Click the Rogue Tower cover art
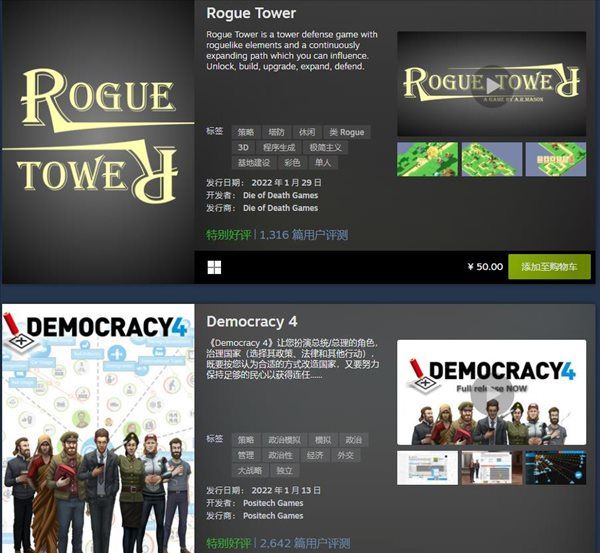The height and width of the screenshot is (553, 600). (98, 142)
